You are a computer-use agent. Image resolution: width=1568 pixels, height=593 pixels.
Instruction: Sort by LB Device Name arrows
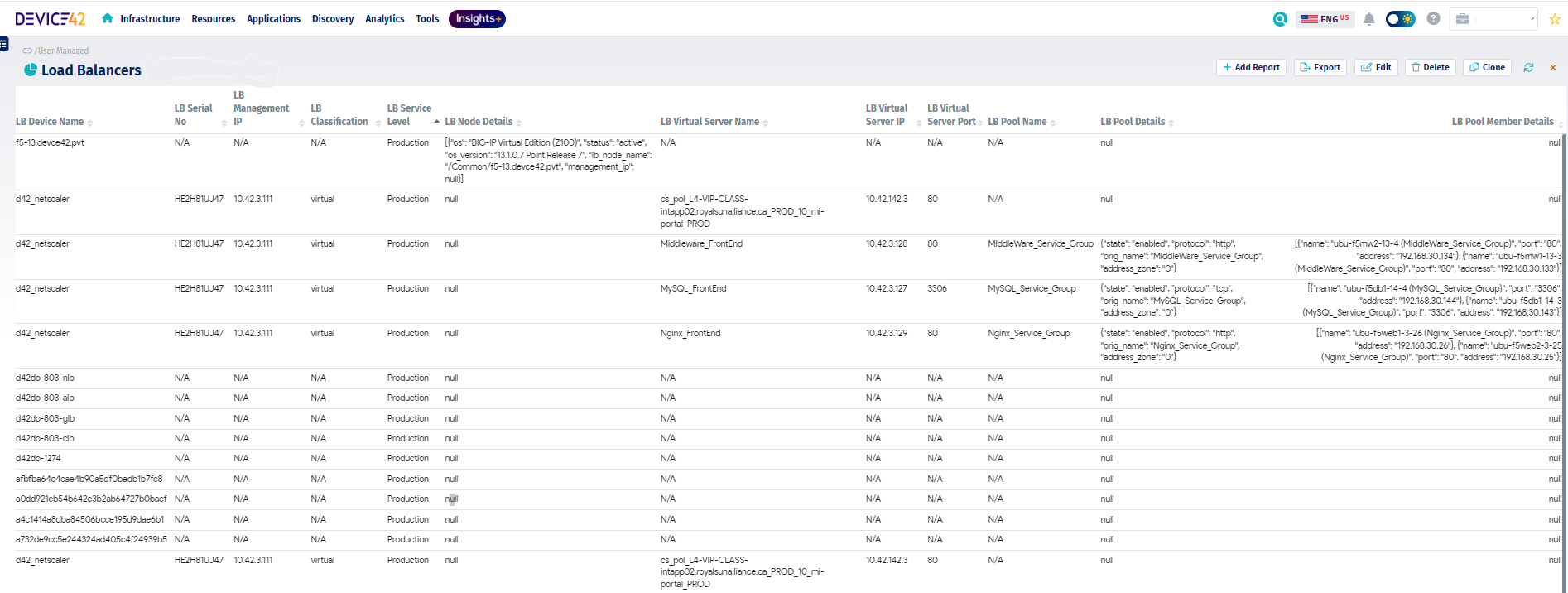tap(90, 123)
